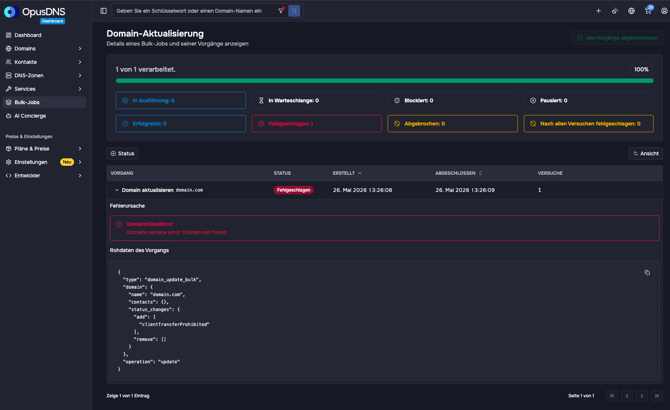Filter by Blockiert: 0
670x410 pixels.
(x=453, y=100)
